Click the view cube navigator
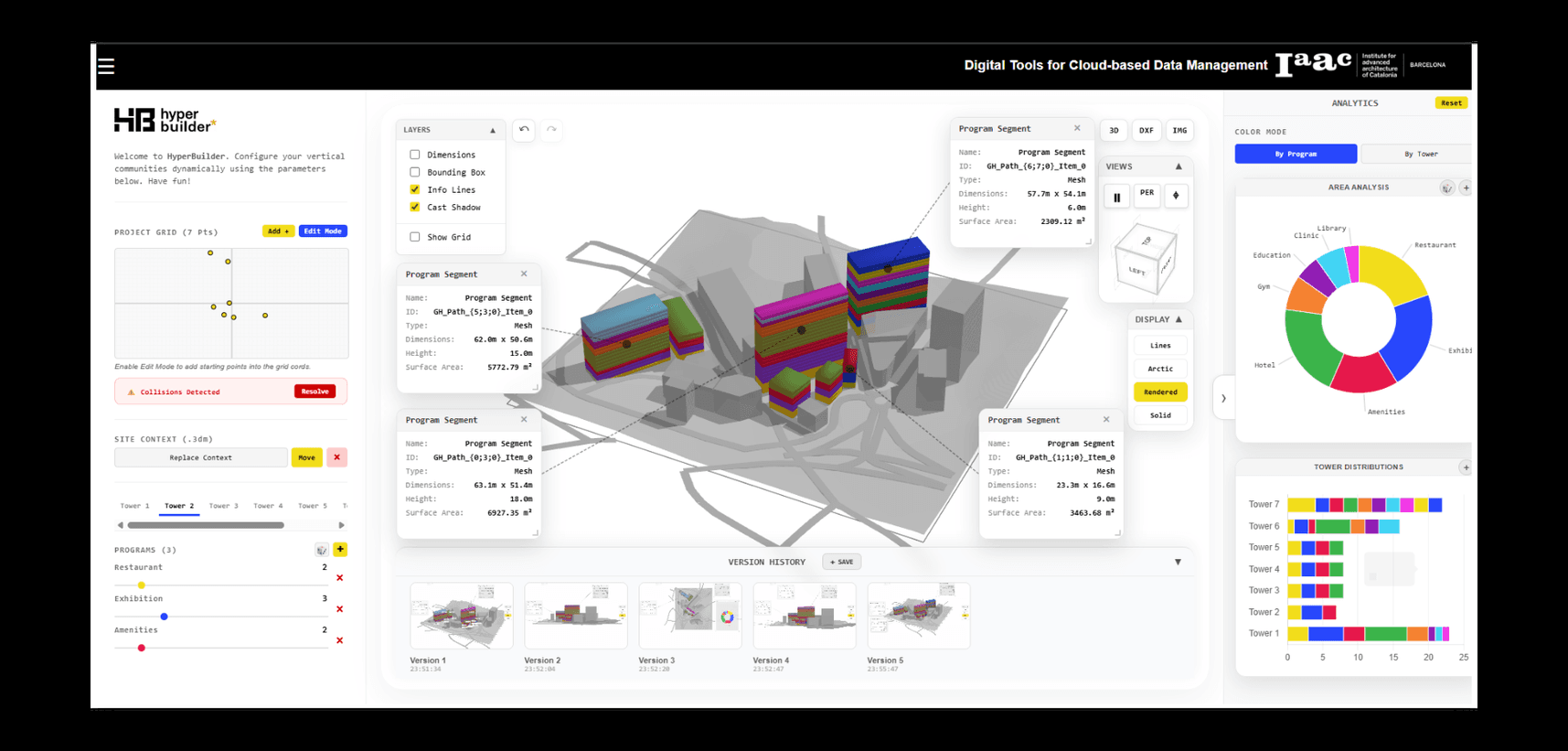 [1145, 258]
